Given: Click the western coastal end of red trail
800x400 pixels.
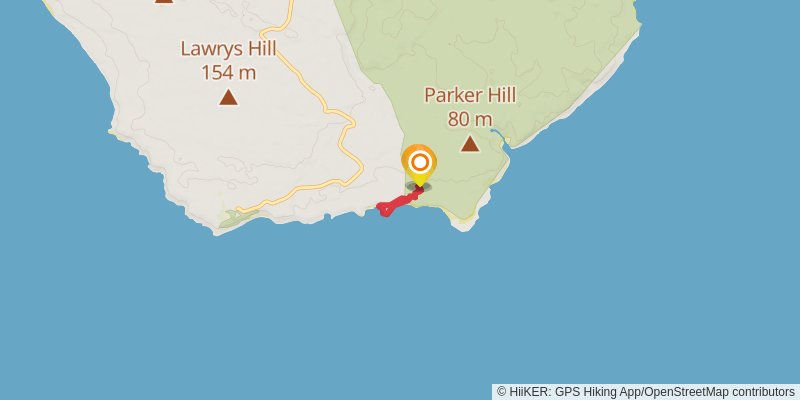Looking at the screenshot, I should pos(384,209).
